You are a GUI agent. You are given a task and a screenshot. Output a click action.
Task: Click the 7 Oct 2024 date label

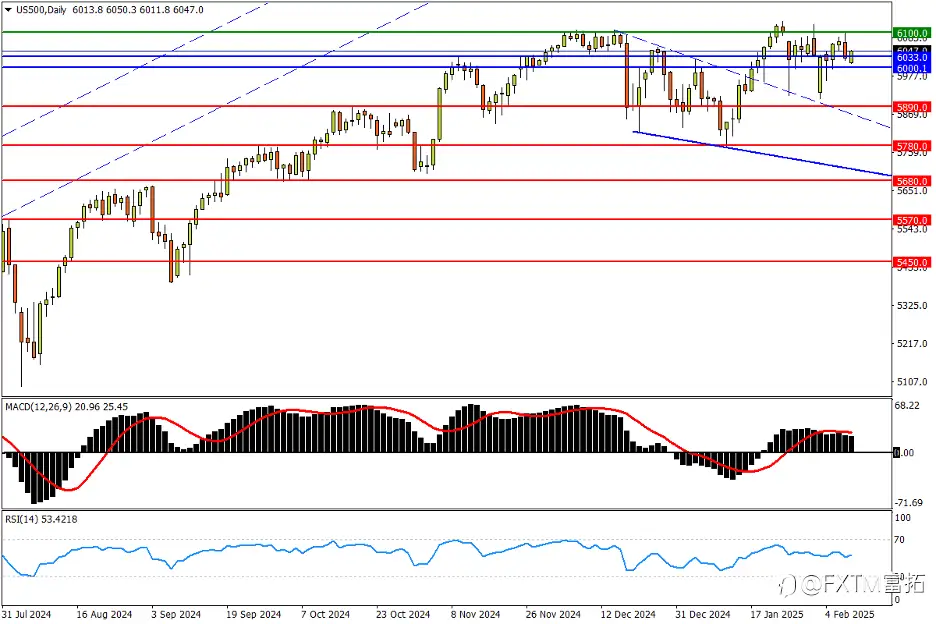pyautogui.click(x=325, y=614)
